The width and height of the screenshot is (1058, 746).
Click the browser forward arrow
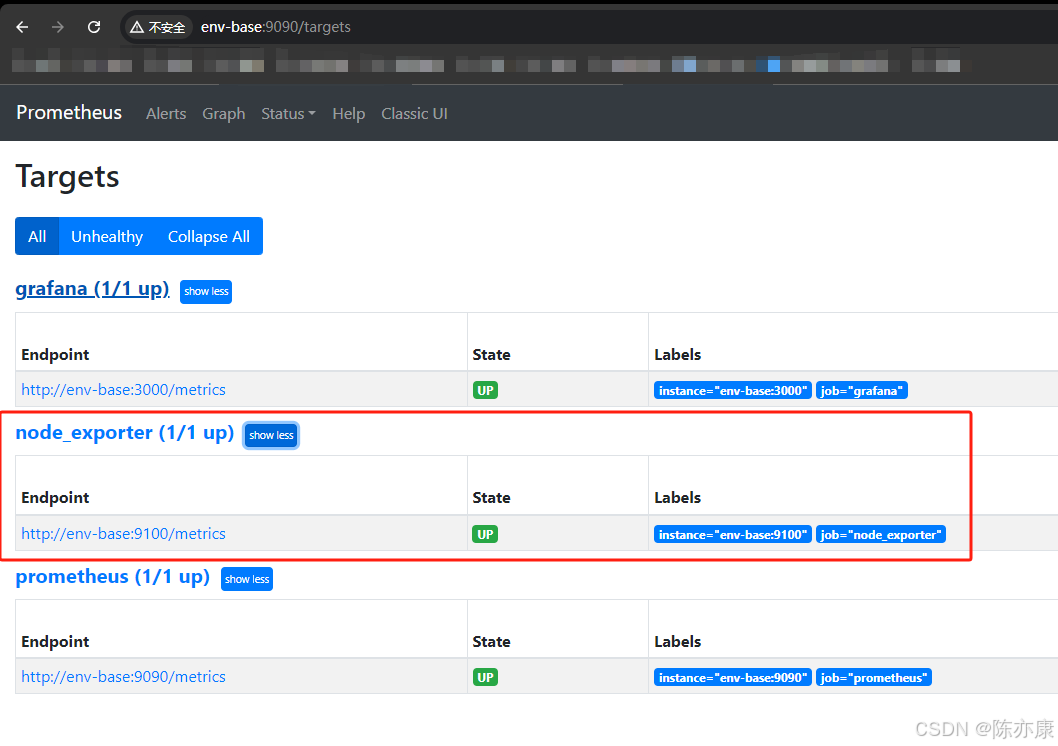coord(58,27)
